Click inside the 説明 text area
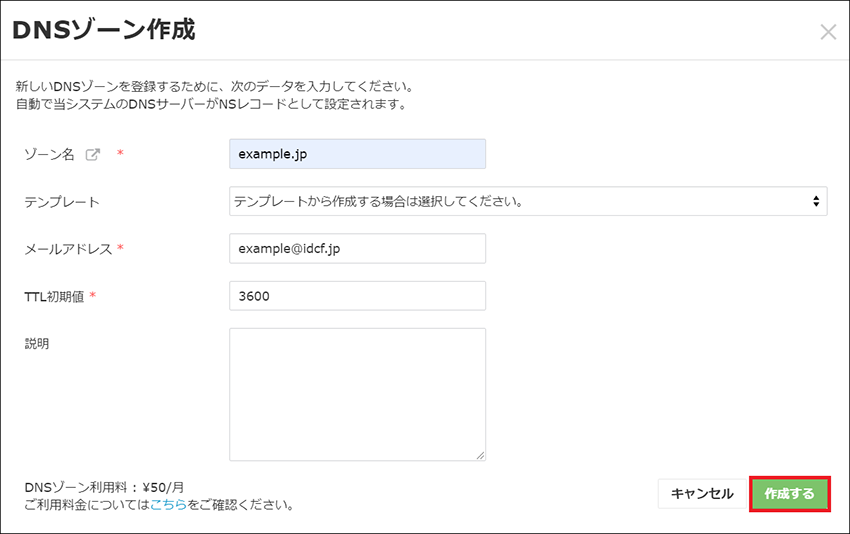850x534 pixels. pyautogui.click(x=357, y=394)
